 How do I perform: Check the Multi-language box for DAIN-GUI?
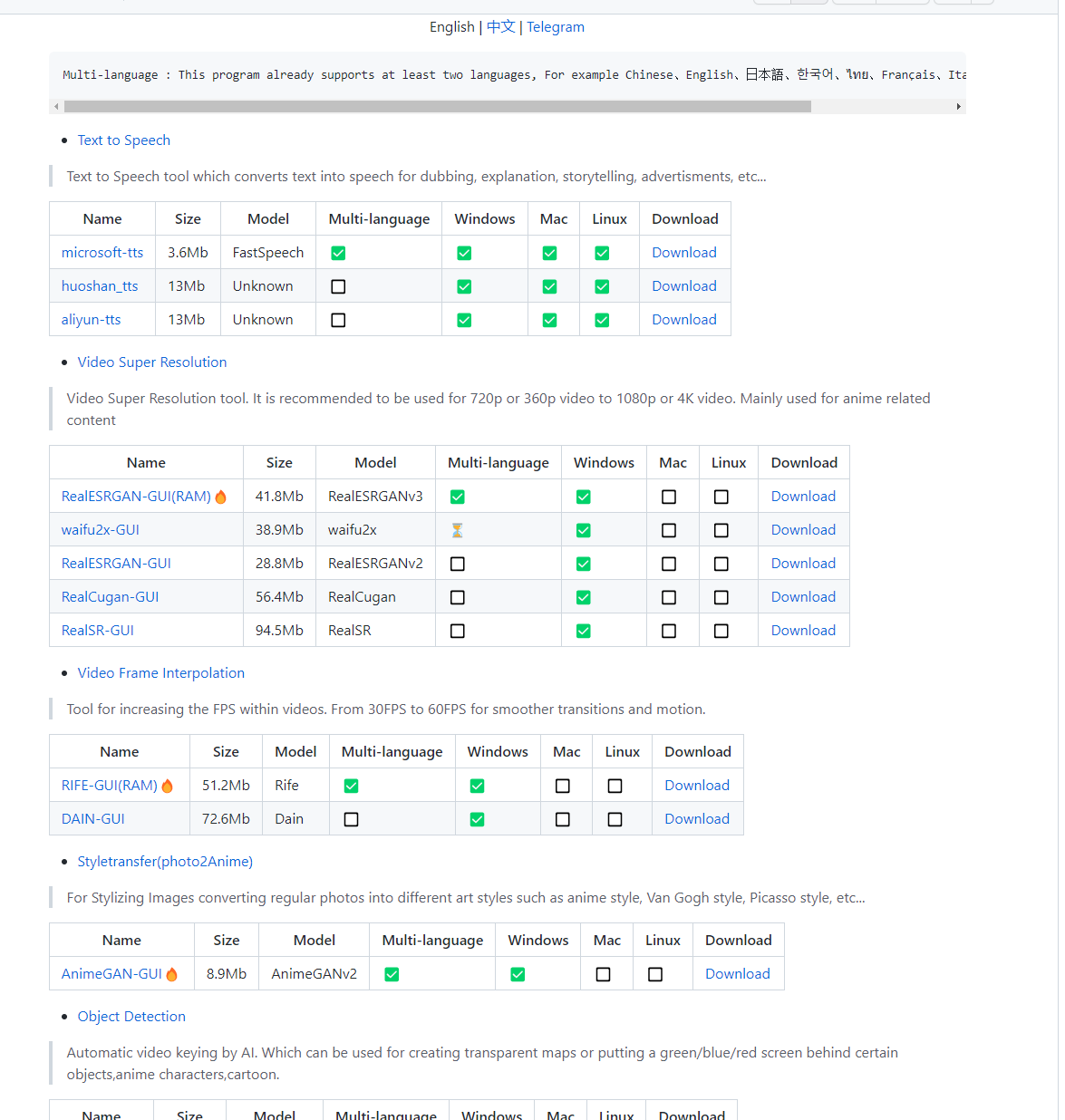[x=351, y=818]
